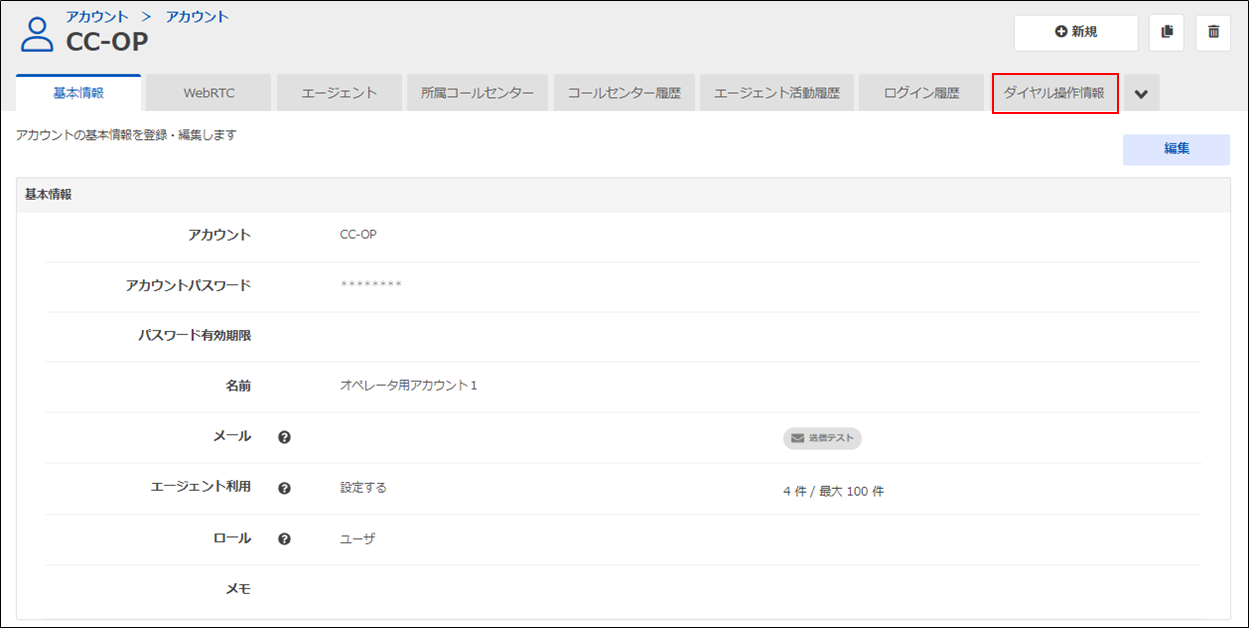The image size is (1249, 628).
Task: Open the コールセンター履歴 tab
Action: click(x=624, y=93)
